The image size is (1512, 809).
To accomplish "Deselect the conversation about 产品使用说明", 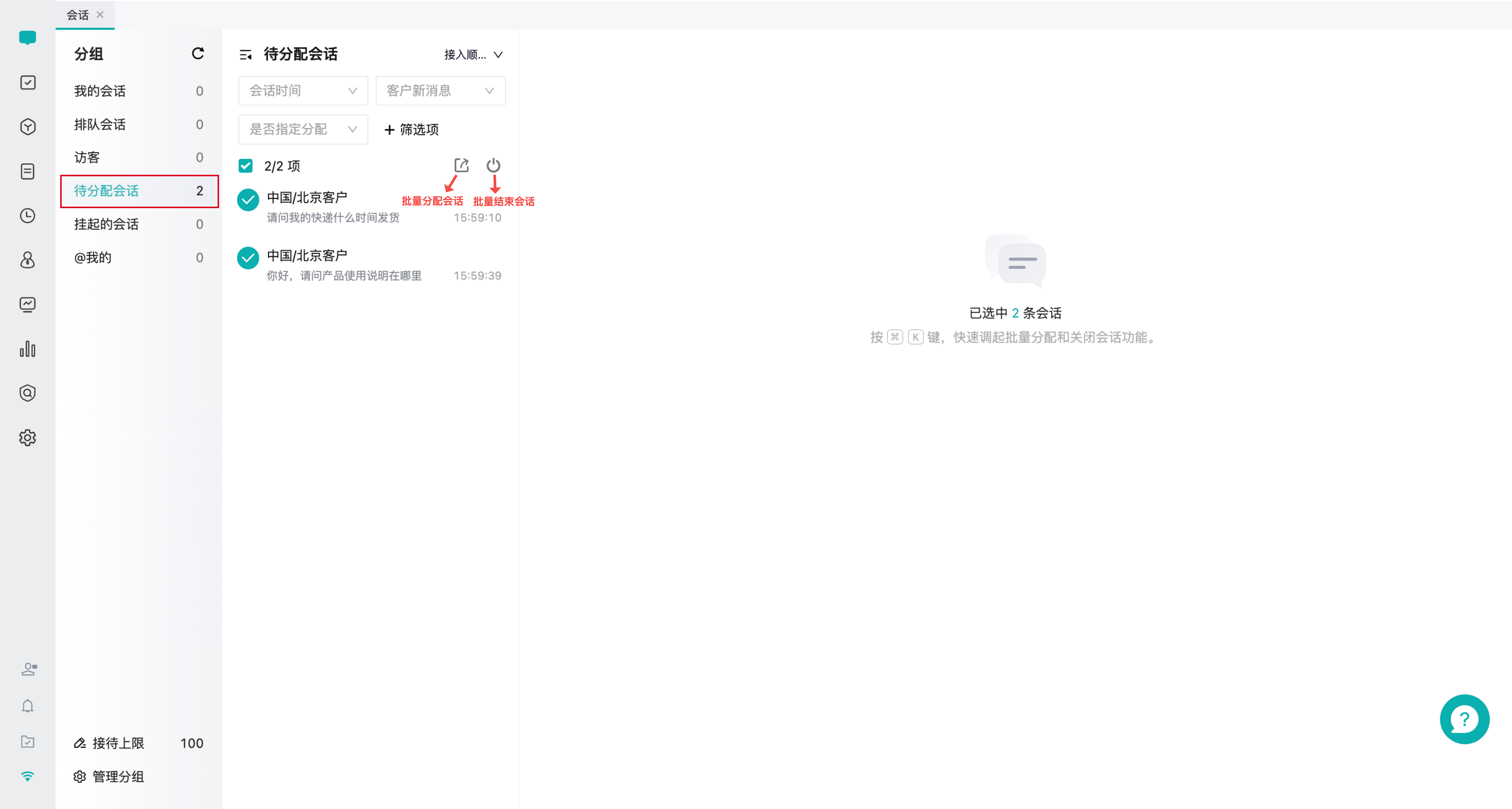I will 247,258.
